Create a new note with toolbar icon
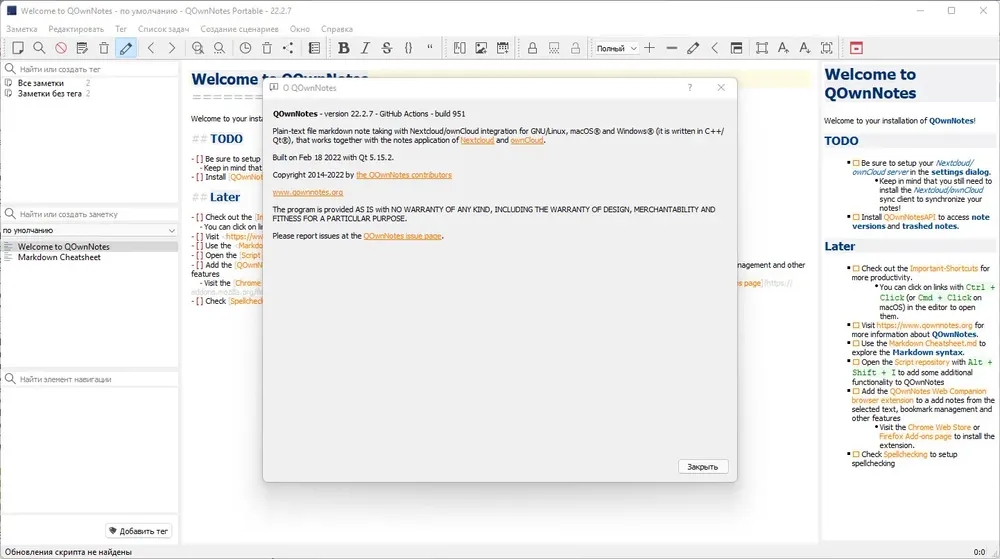The image size is (1000, 559). point(18,48)
